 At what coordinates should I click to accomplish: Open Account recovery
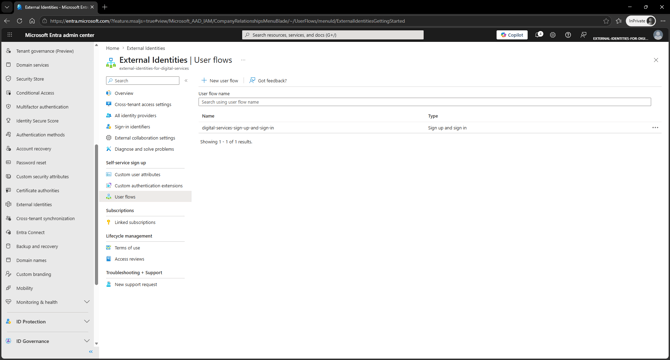tap(34, 149)
